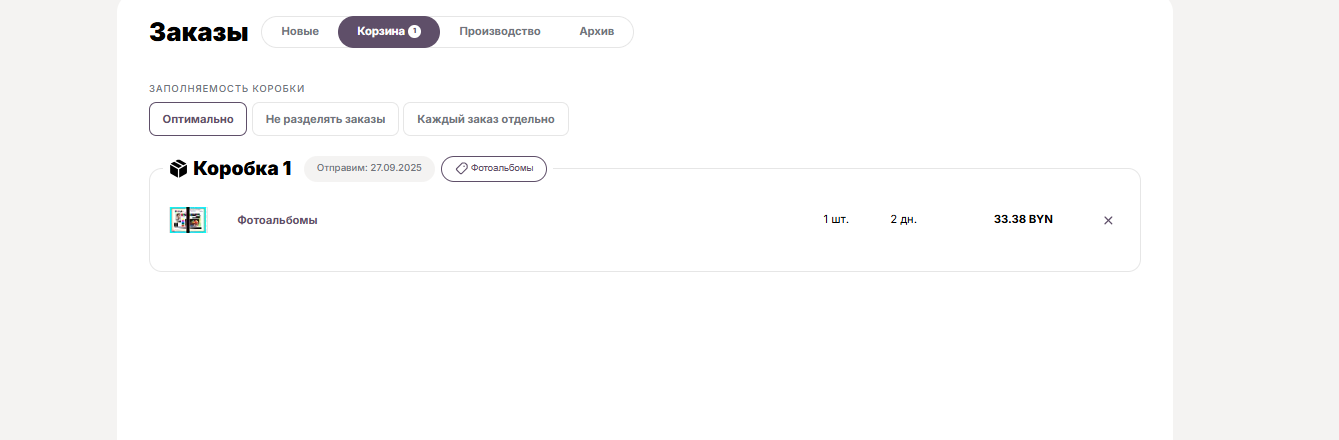Click the box icon beside Коробка 1

click(x=179, y=168)
